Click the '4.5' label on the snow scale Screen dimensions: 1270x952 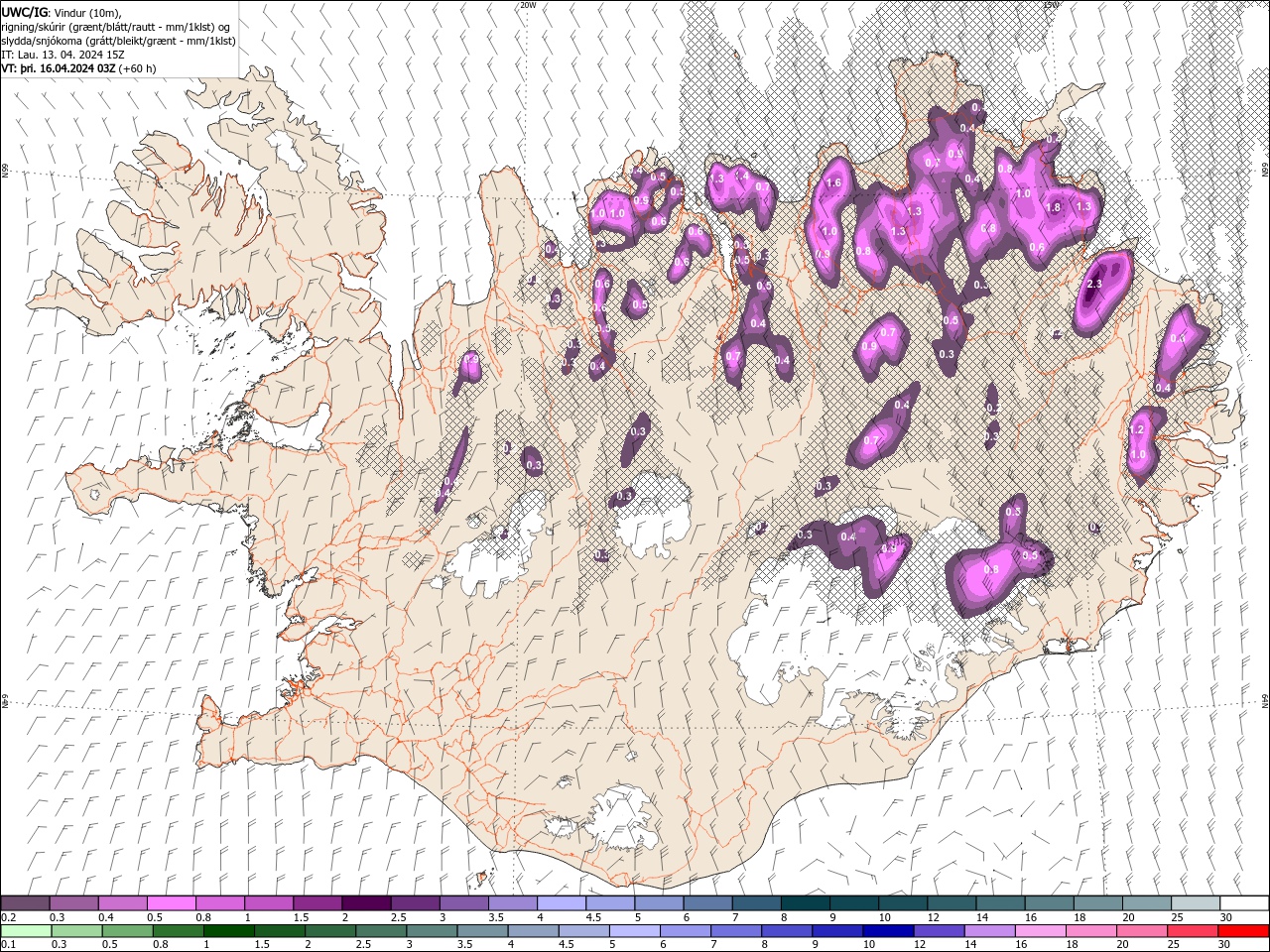click(x=593, y=917)
